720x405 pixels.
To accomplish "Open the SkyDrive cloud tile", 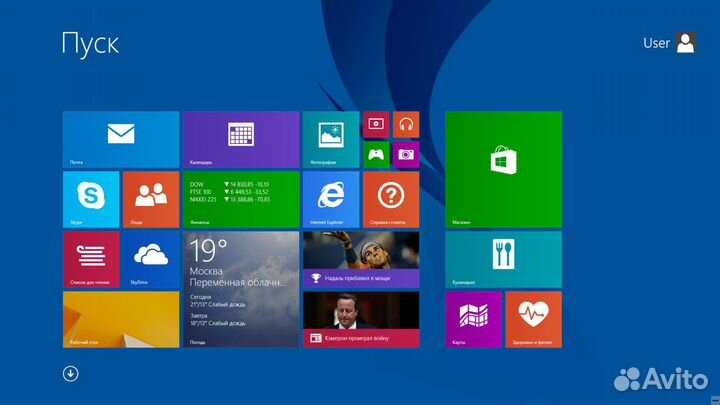I will (151, 260).
